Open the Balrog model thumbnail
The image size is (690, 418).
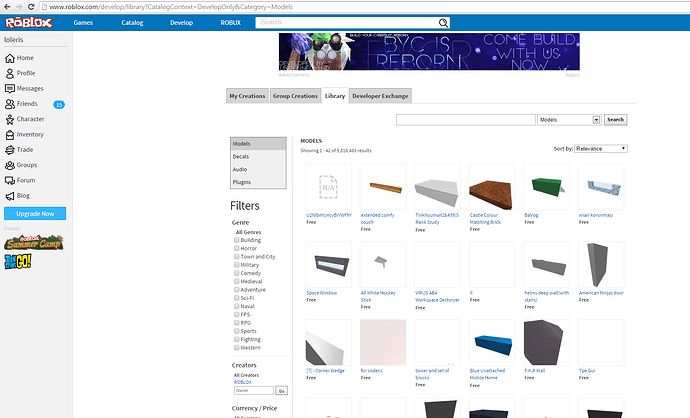(x=547, y=187)
